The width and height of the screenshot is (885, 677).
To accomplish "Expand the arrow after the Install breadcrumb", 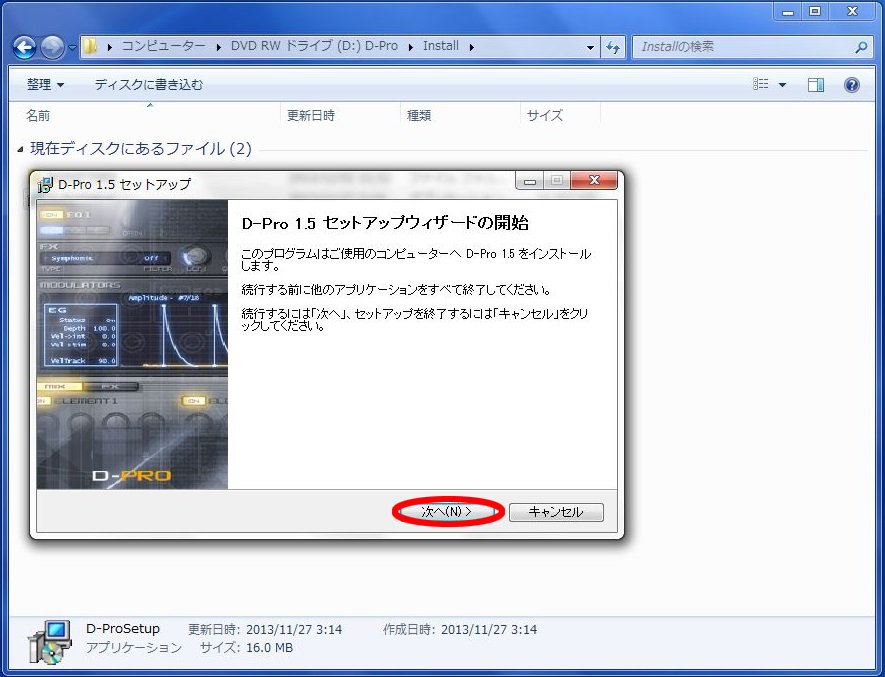I will [471, 47].
